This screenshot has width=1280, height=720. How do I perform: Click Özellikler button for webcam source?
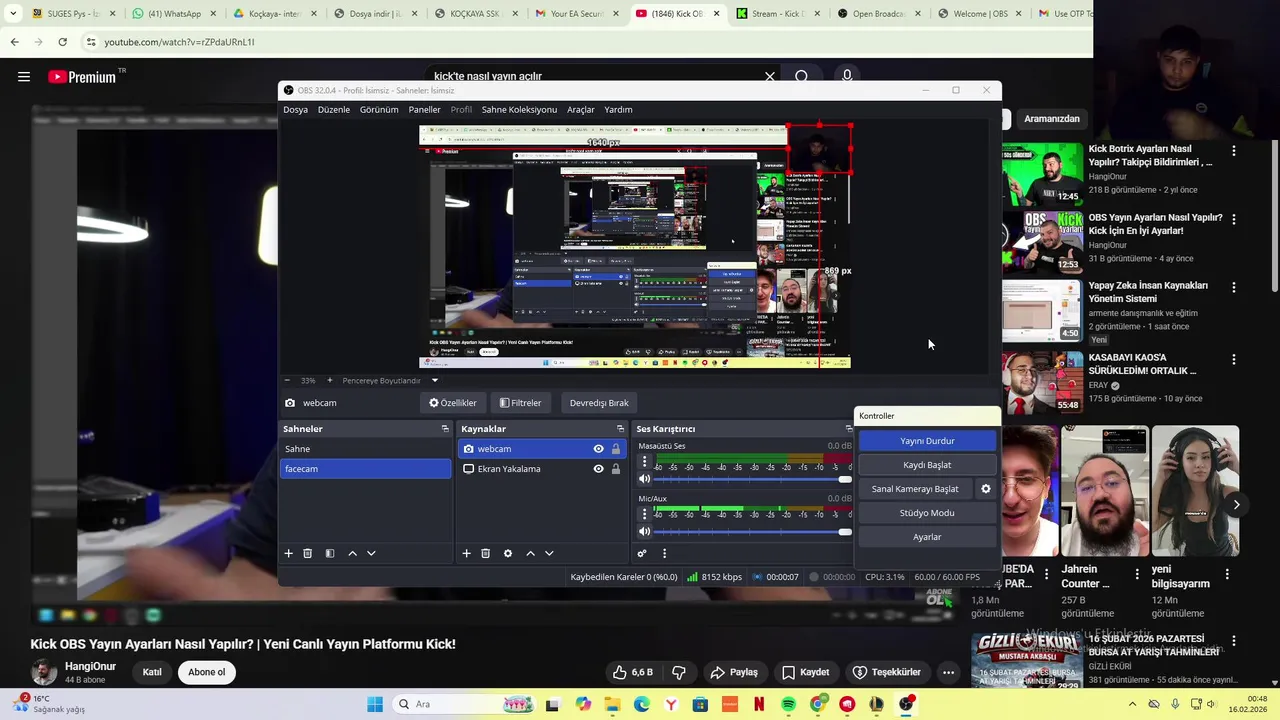[x=453, y=403]
